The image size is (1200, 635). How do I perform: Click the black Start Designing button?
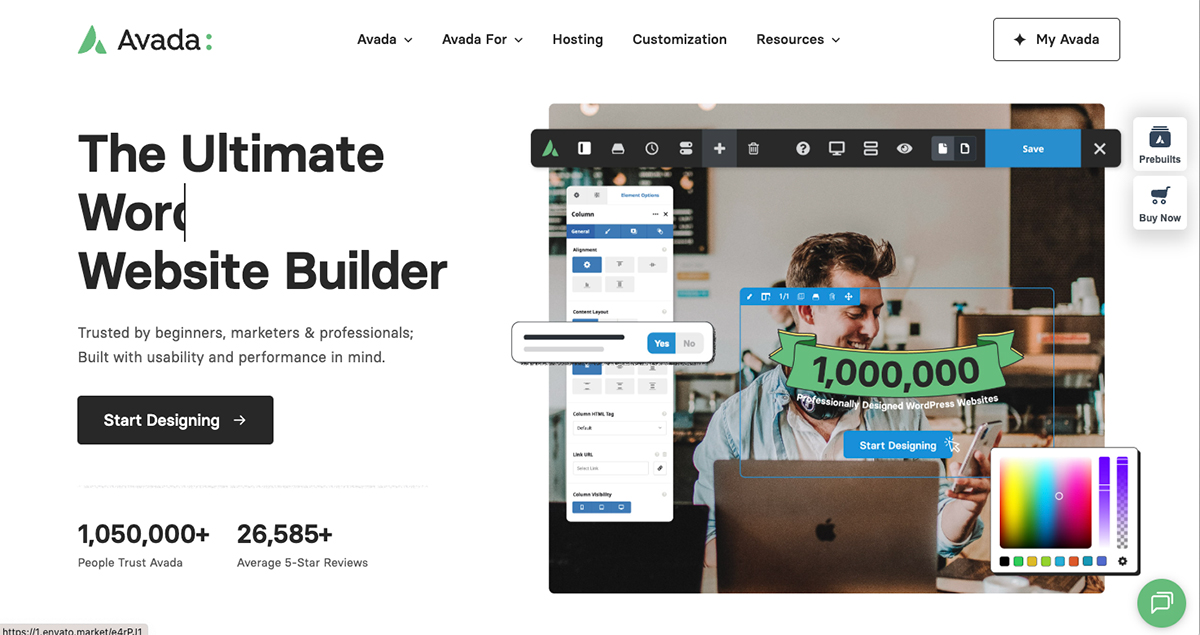175,420
